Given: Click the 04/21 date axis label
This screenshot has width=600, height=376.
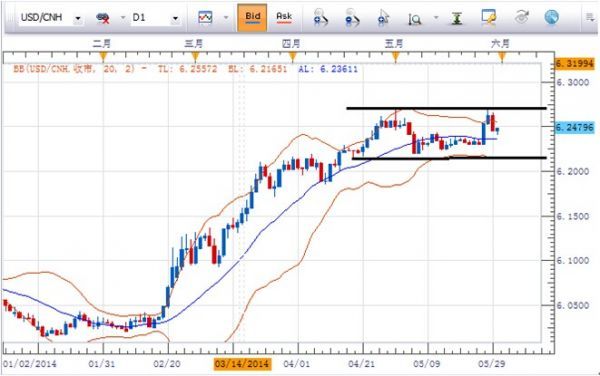Looking at the screenshot, I should click(x=361, y=364).
